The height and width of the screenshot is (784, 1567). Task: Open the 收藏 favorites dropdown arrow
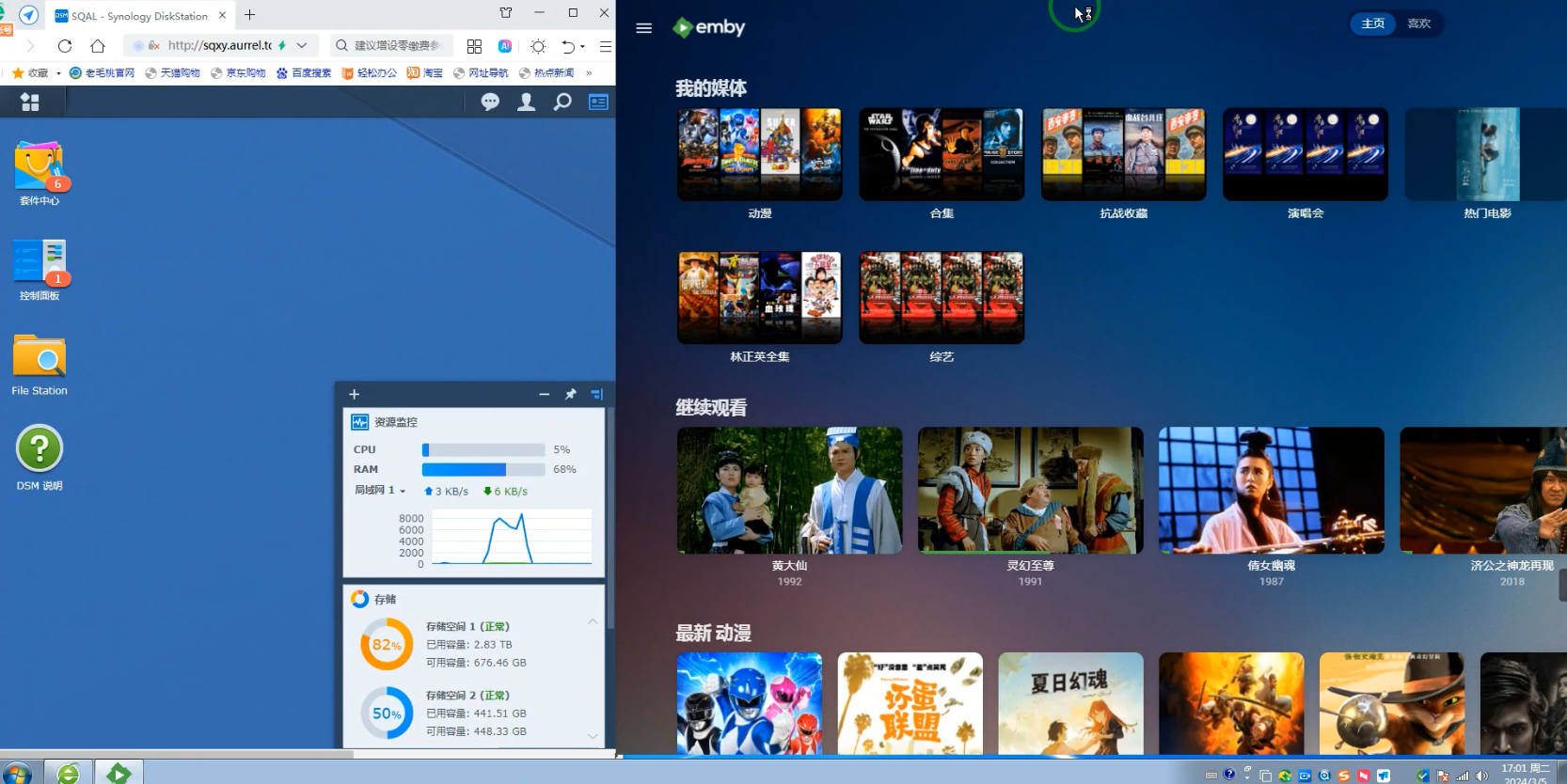(58, 73)
